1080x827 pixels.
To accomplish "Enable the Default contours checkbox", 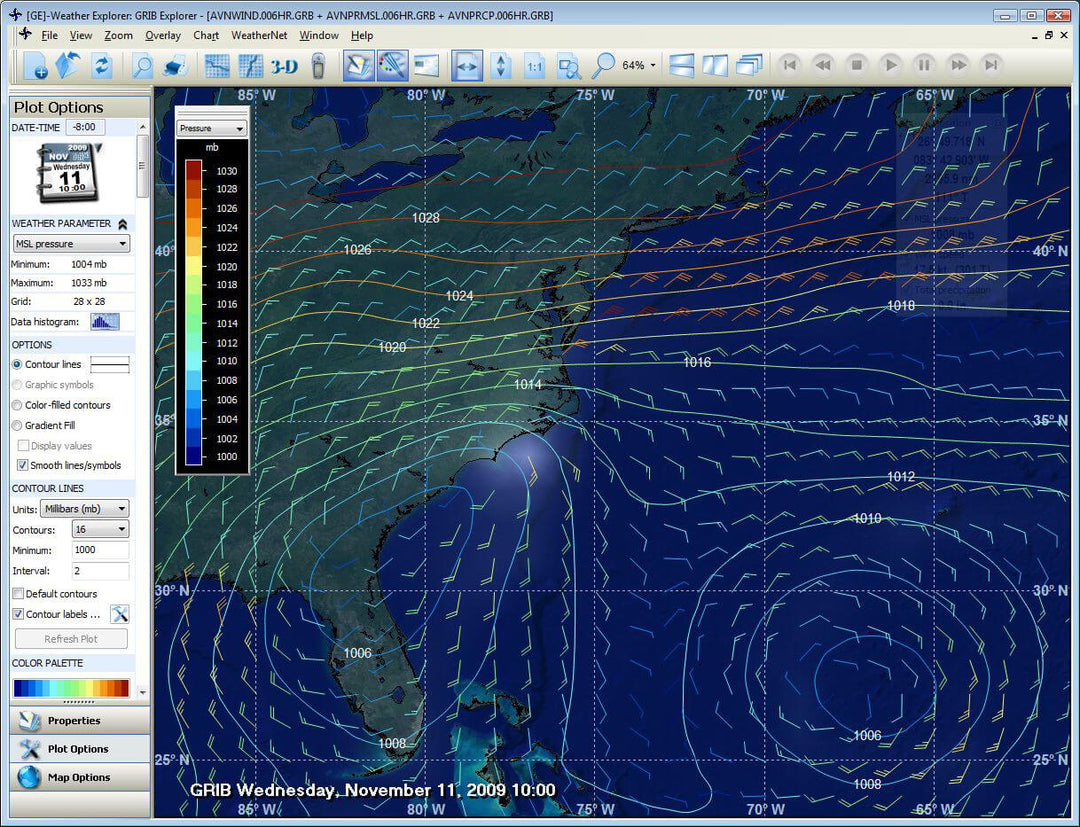I will coord(18,594).
